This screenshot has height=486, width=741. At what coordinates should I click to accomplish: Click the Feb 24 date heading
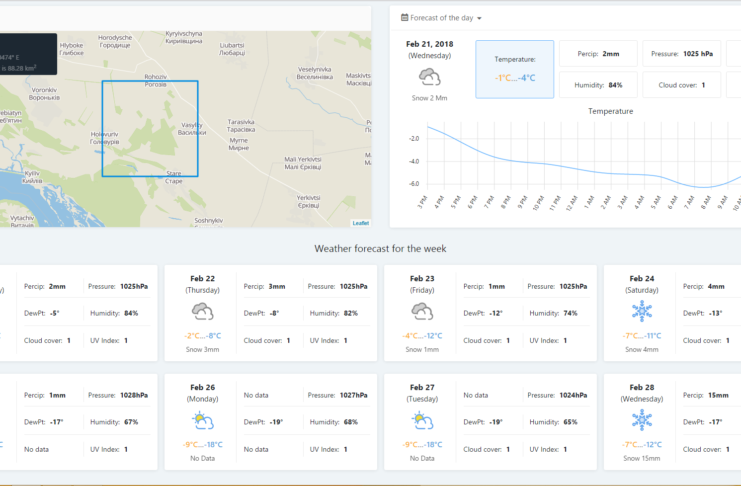coord(642,278)
